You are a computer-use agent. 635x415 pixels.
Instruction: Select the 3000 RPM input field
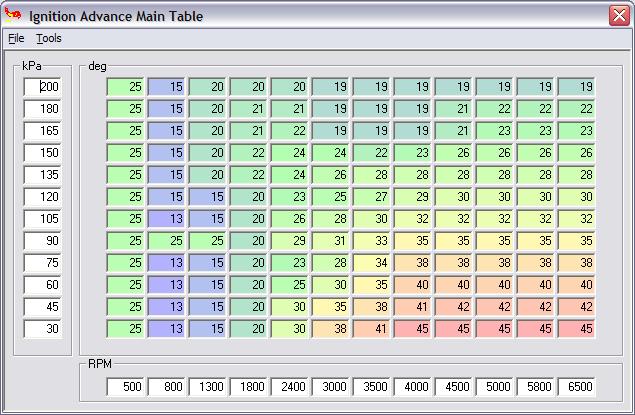[330, 387]
